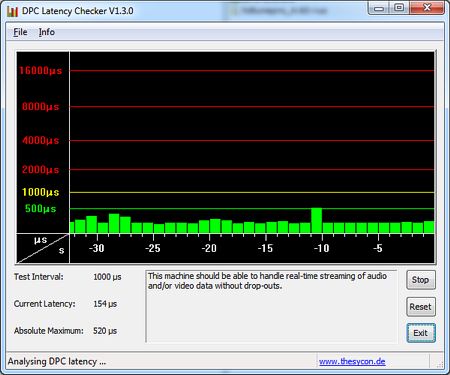The width and height of the screenshot is (450, 375).
Task: Click the 8000µs axis label
Action: pos(40,107)
